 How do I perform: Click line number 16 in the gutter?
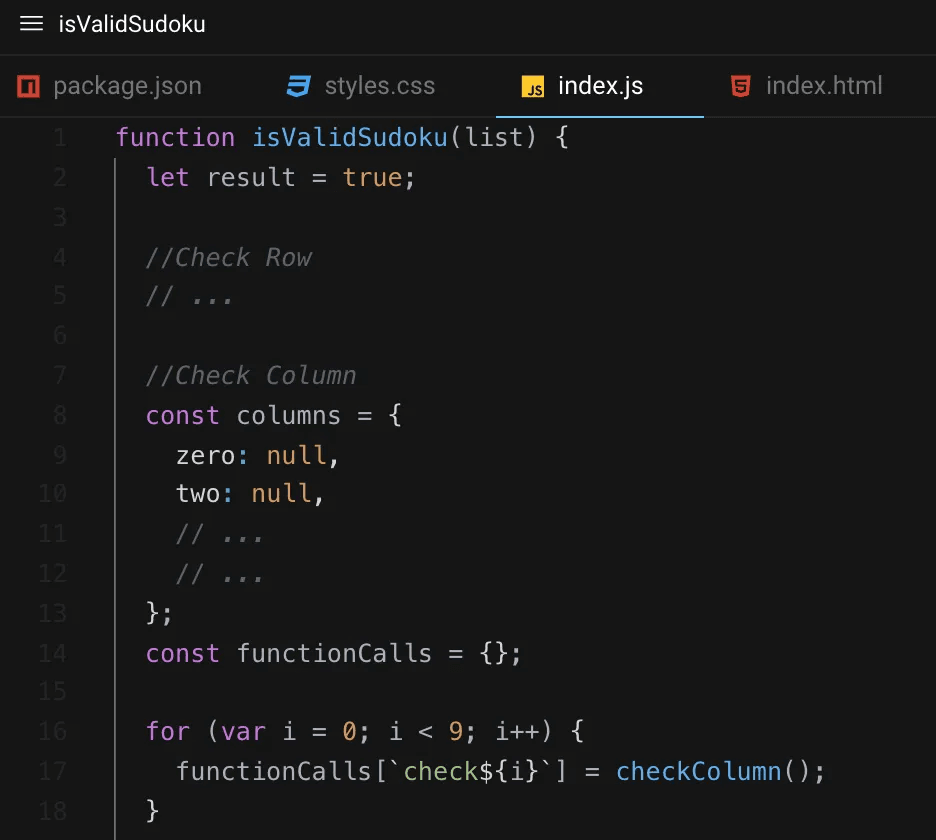(52, 731)
